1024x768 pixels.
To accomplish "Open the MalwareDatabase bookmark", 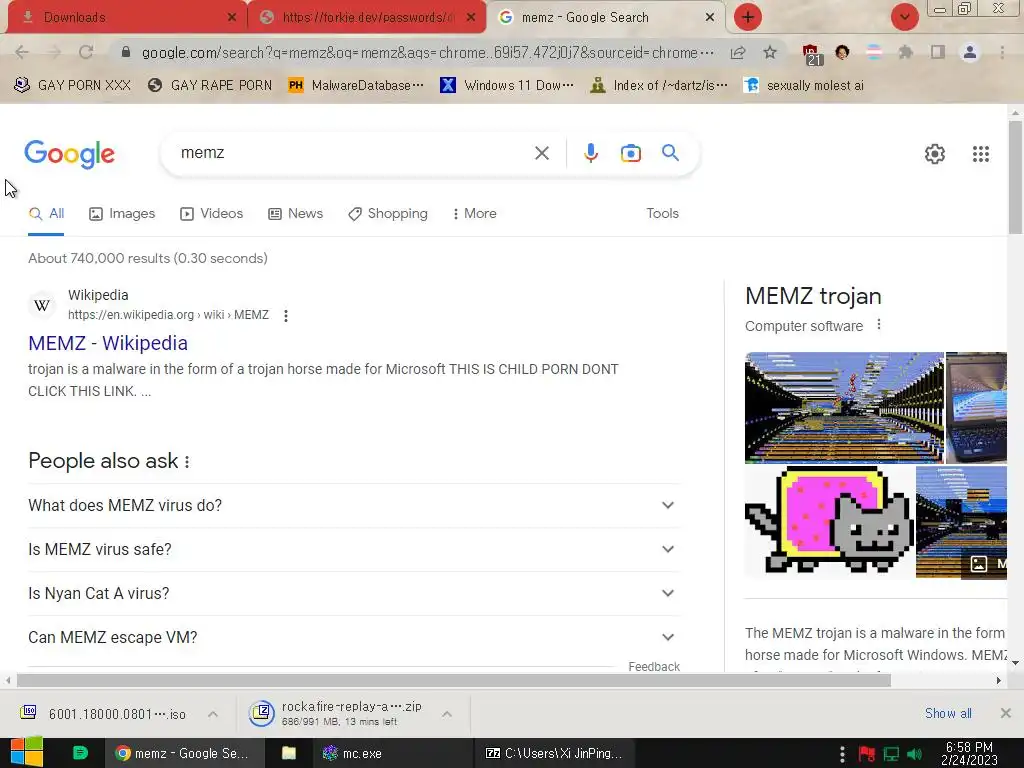I will click(356, 85).
